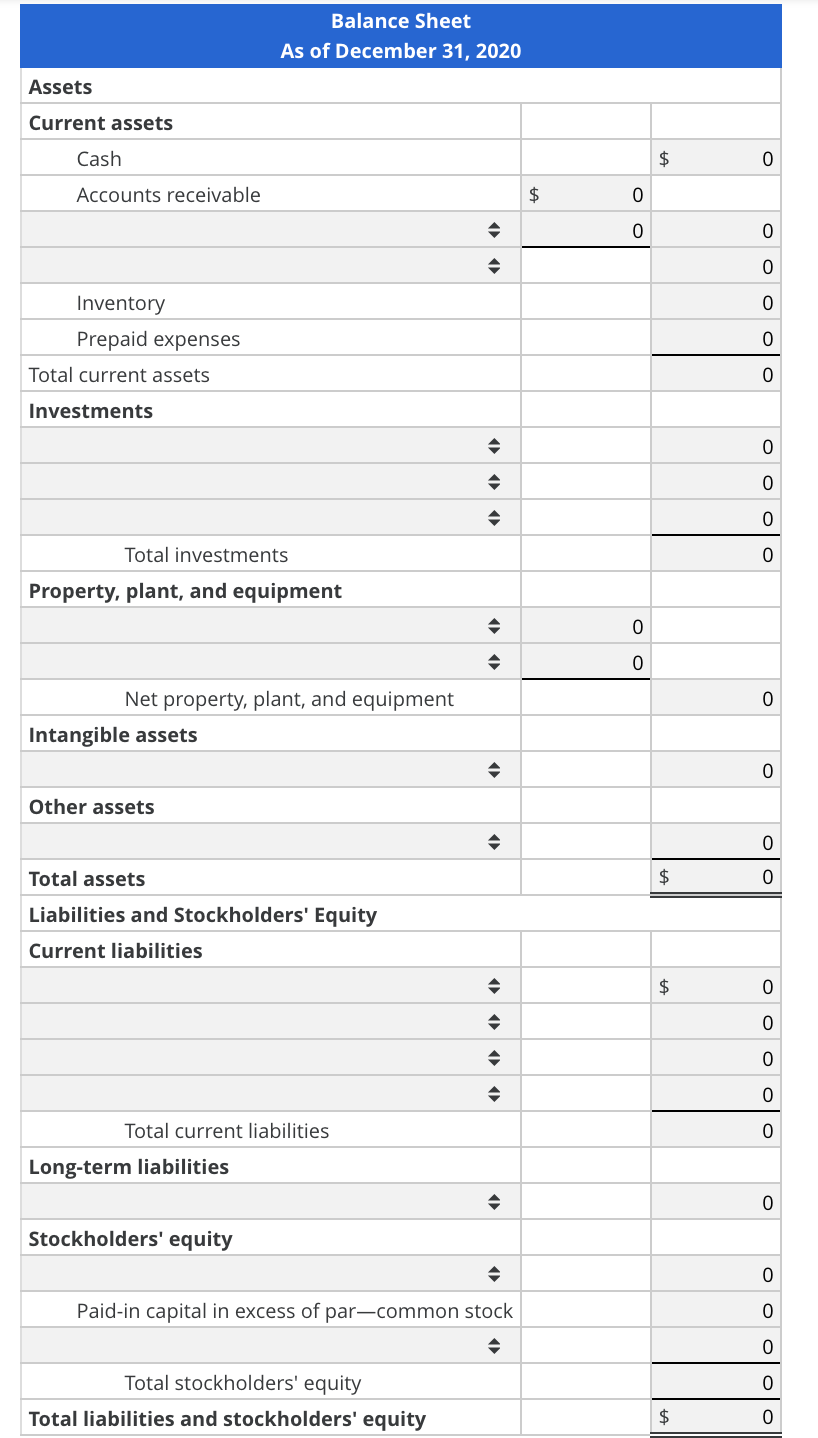This screenshot has height=1438, width=818.
Task: Select the Accounts receivable amount field
Action: [585, 194]
